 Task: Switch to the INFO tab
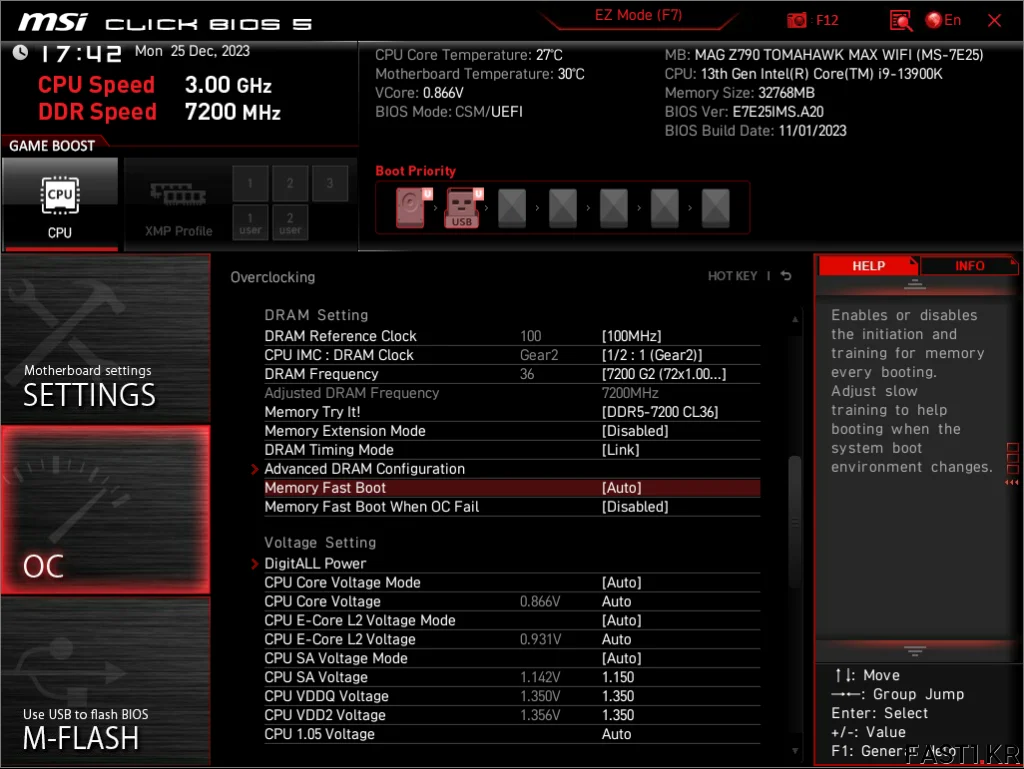(x=969, y=266)
